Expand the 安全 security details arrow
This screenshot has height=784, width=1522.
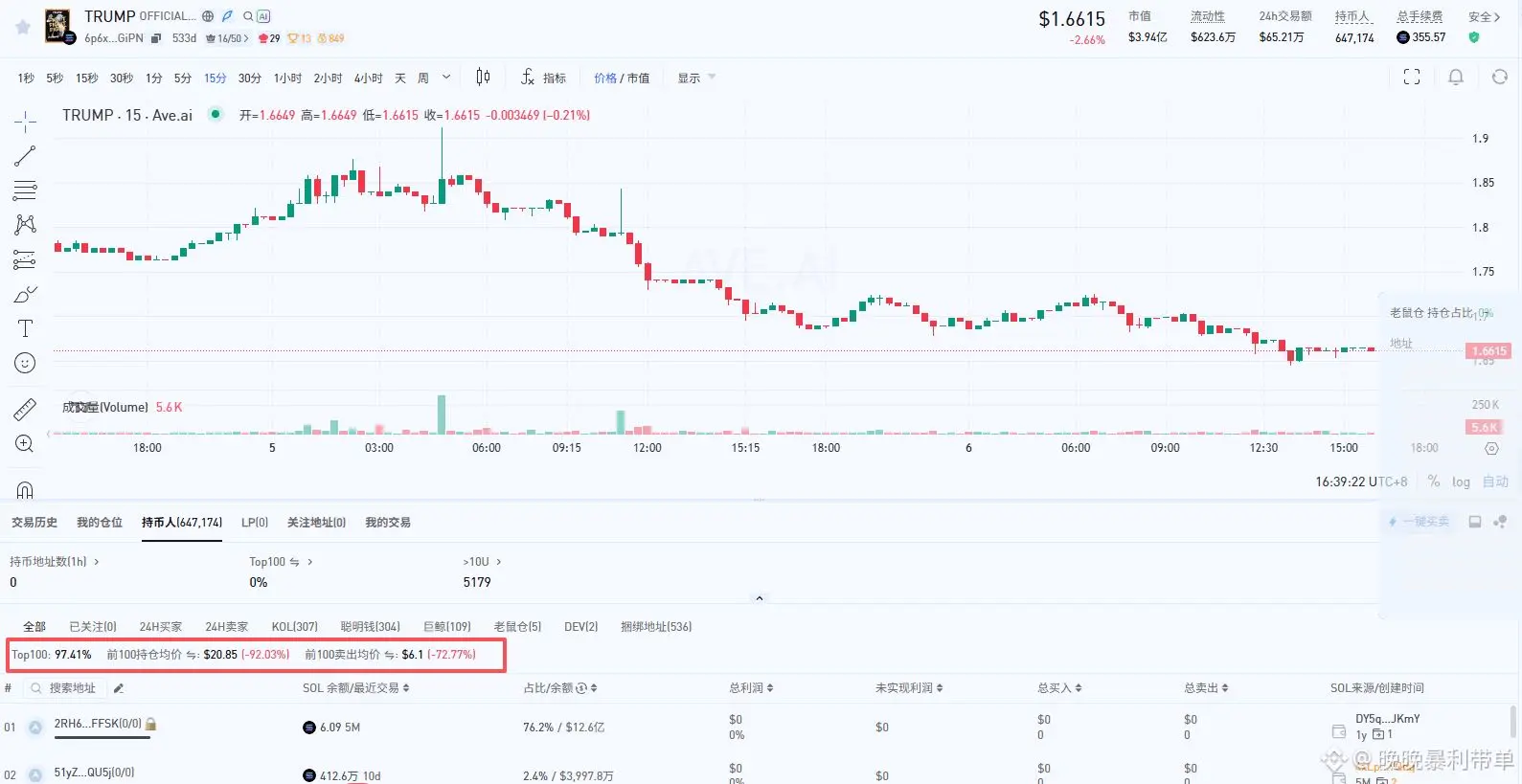click(x=1497, y=16)
